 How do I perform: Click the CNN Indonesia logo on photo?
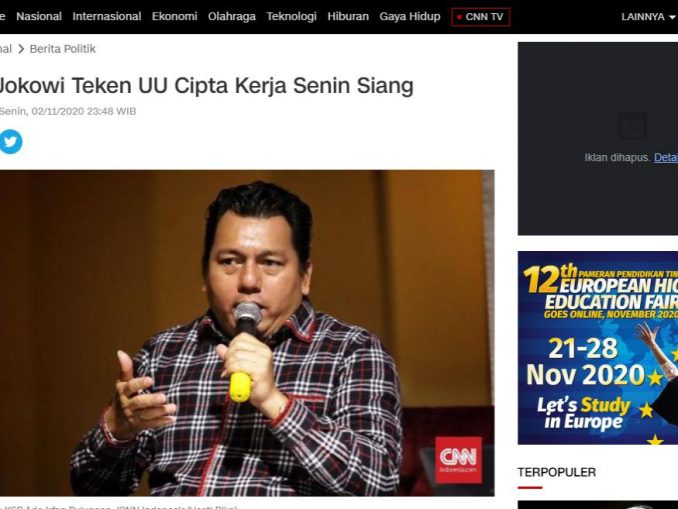tap(458, 460)
